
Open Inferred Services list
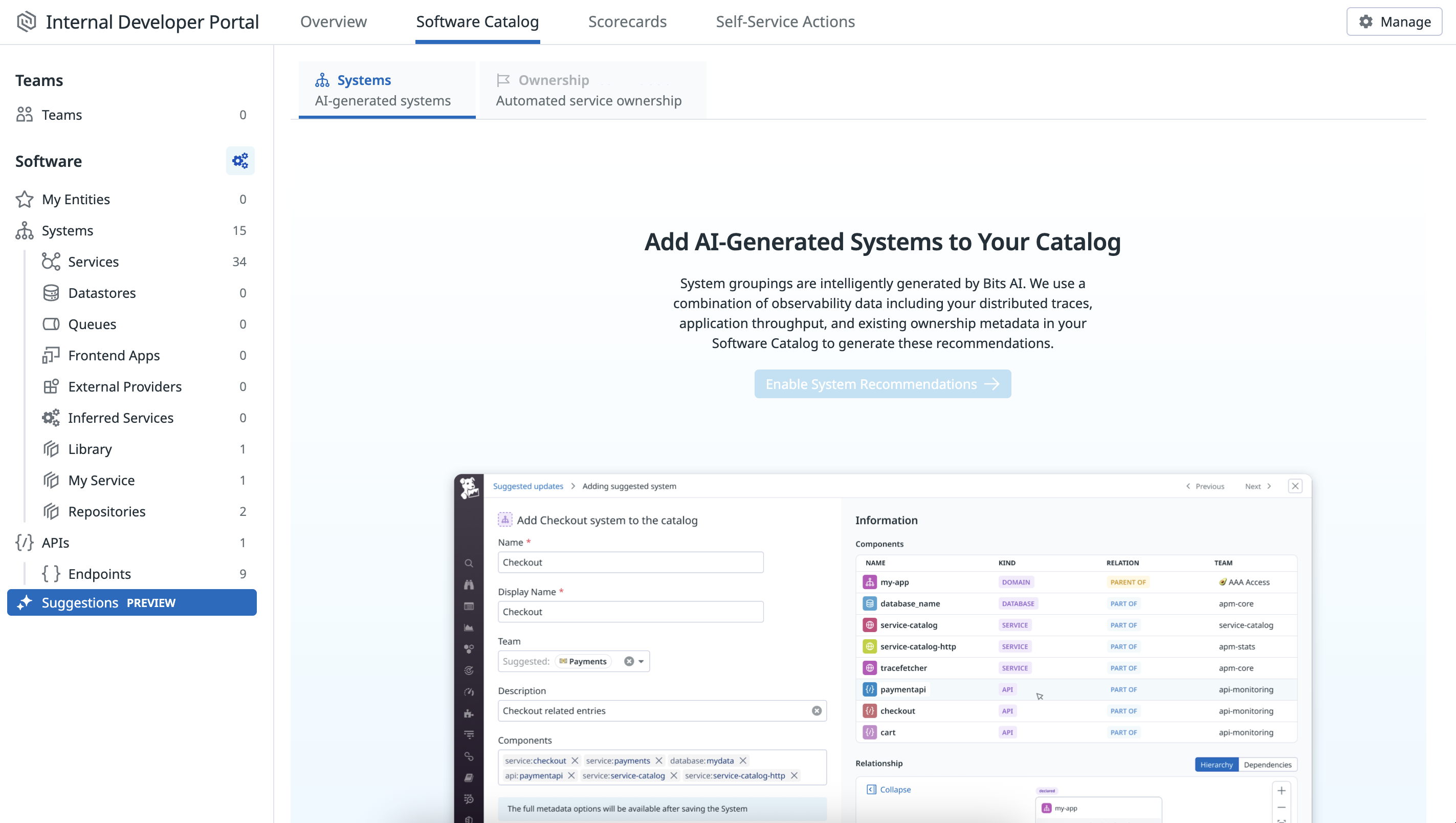coord(120,418)
